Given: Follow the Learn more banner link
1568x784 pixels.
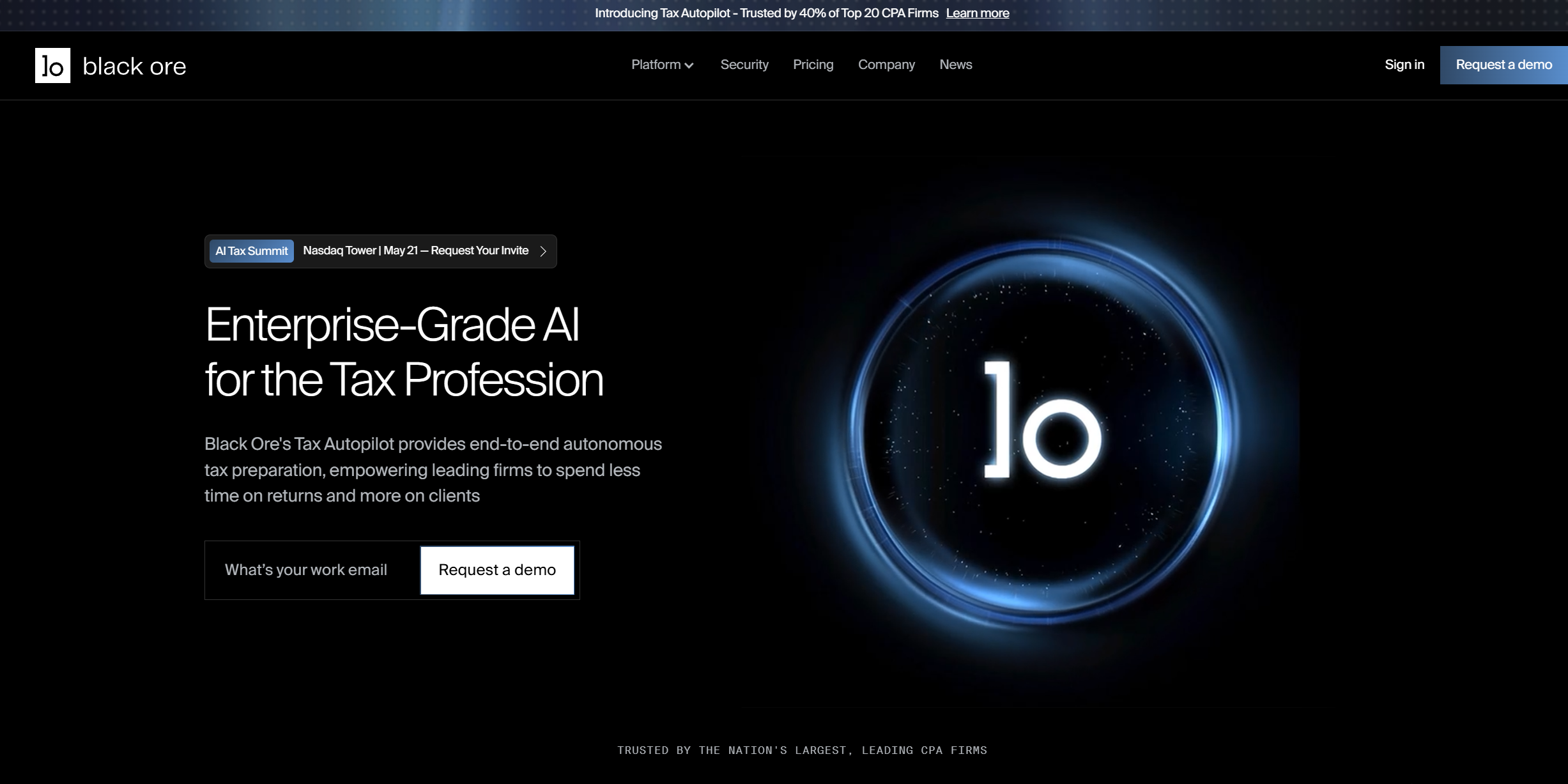Looking at the screenshot, I should pos(978,13).
